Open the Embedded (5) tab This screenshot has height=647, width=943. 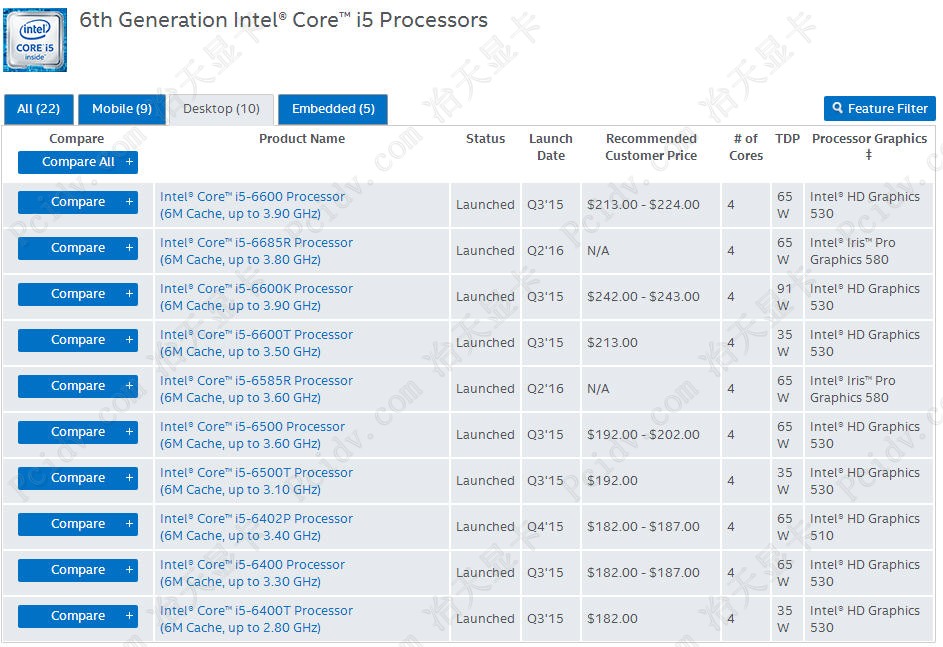coord(333,109)
